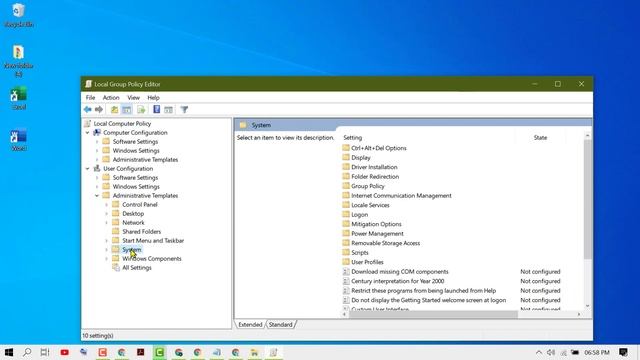Show hidden system tray icons chevron
640x360 pixels.
539,352
